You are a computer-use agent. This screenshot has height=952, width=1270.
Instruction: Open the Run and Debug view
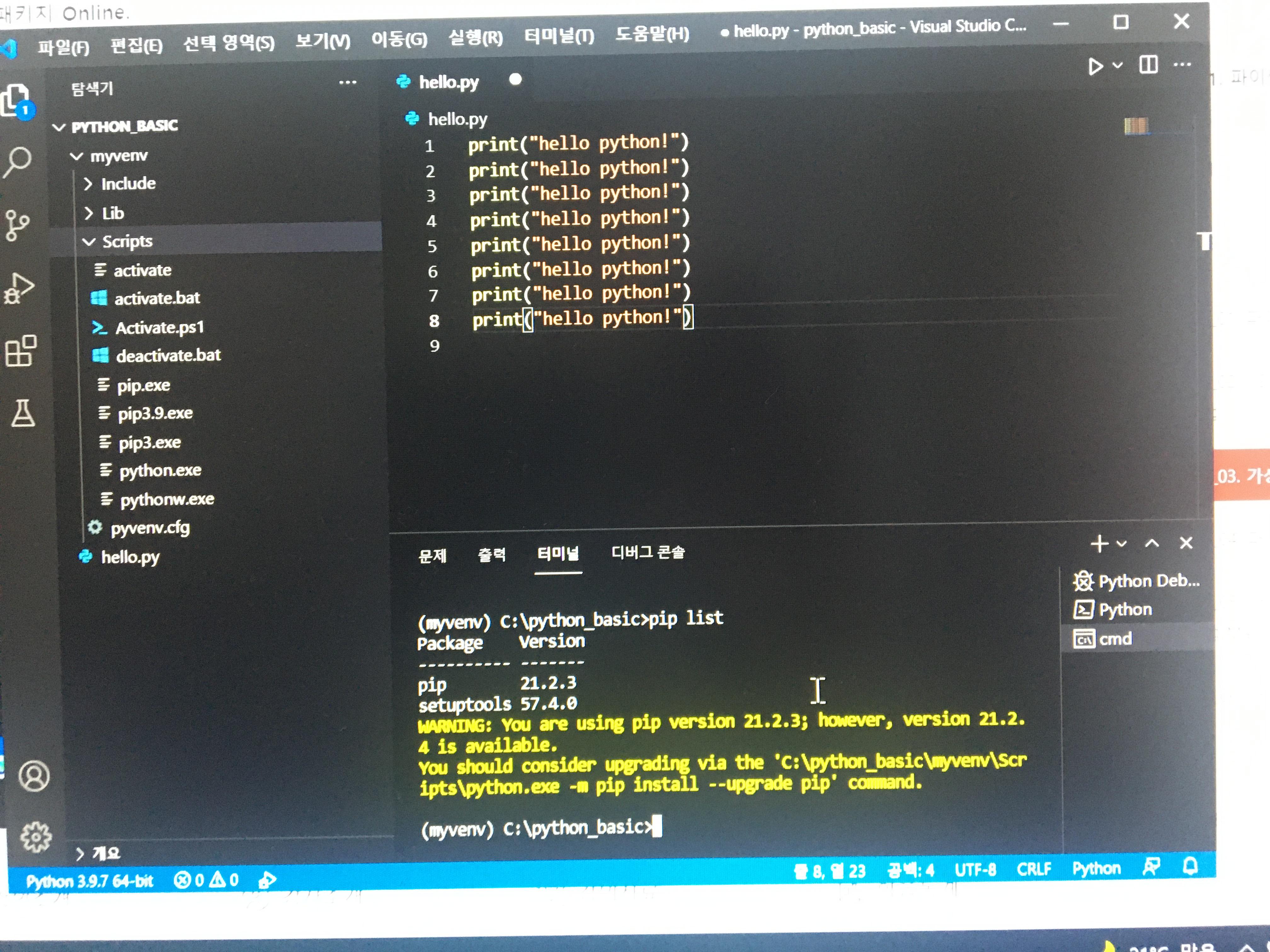(19, 287)
